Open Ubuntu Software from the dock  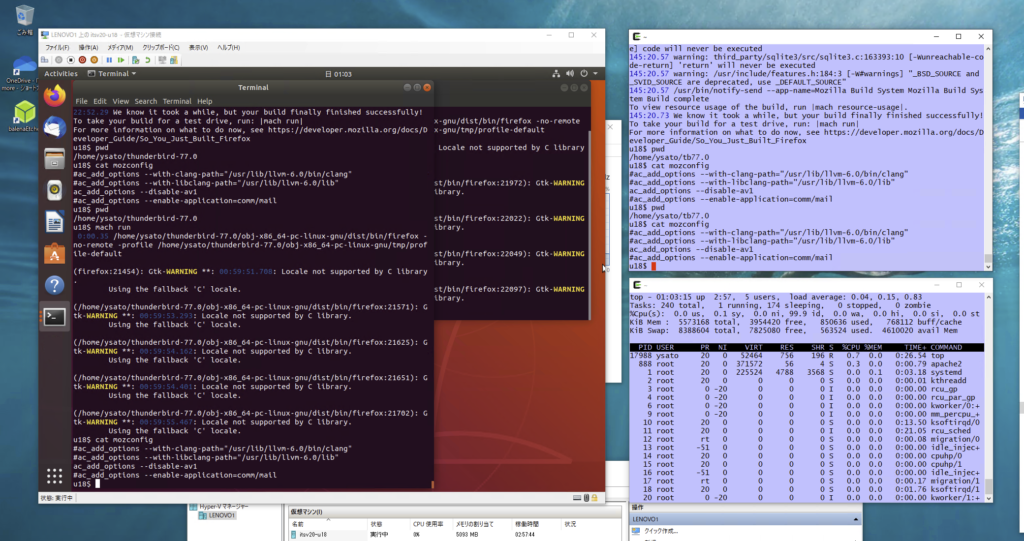(54, 253)
